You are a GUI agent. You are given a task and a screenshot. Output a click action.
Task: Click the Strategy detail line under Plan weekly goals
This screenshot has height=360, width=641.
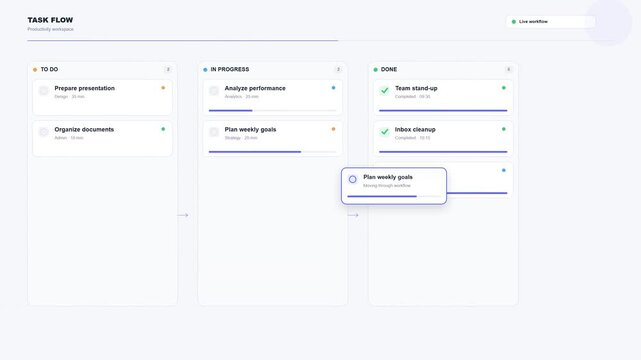point(241,138)
